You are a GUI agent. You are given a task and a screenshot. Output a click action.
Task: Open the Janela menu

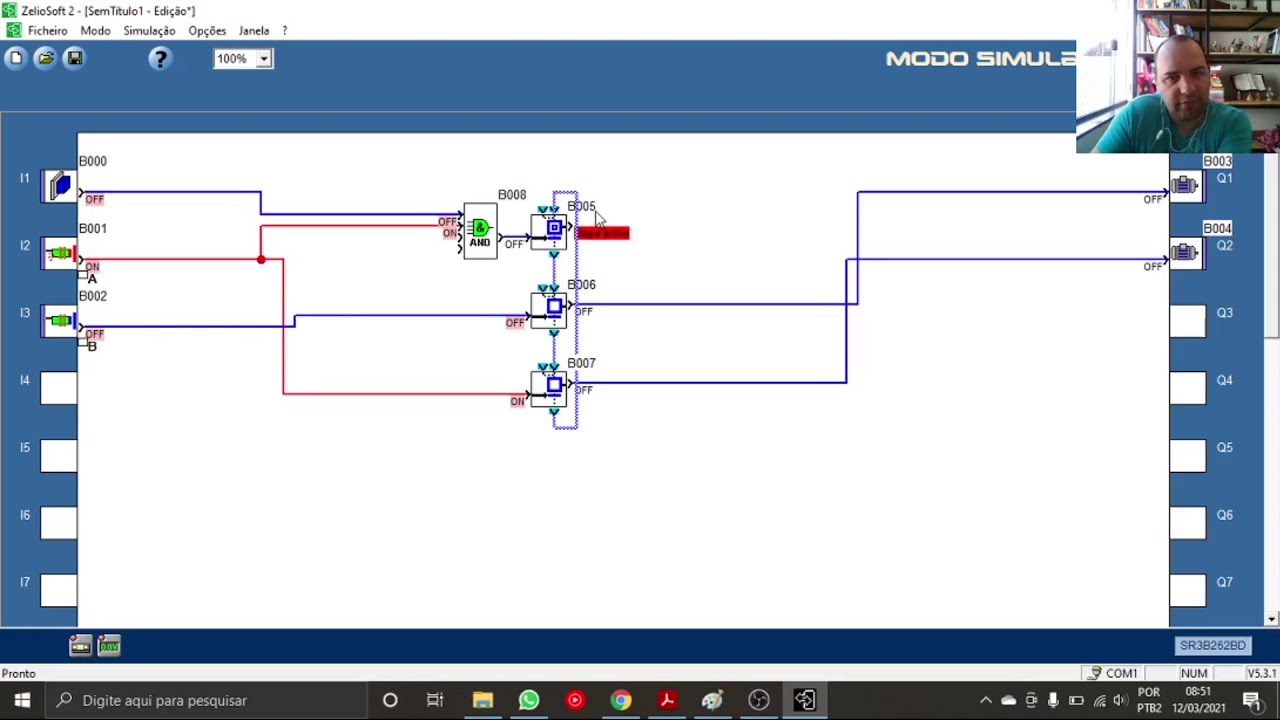pos(254,31)
